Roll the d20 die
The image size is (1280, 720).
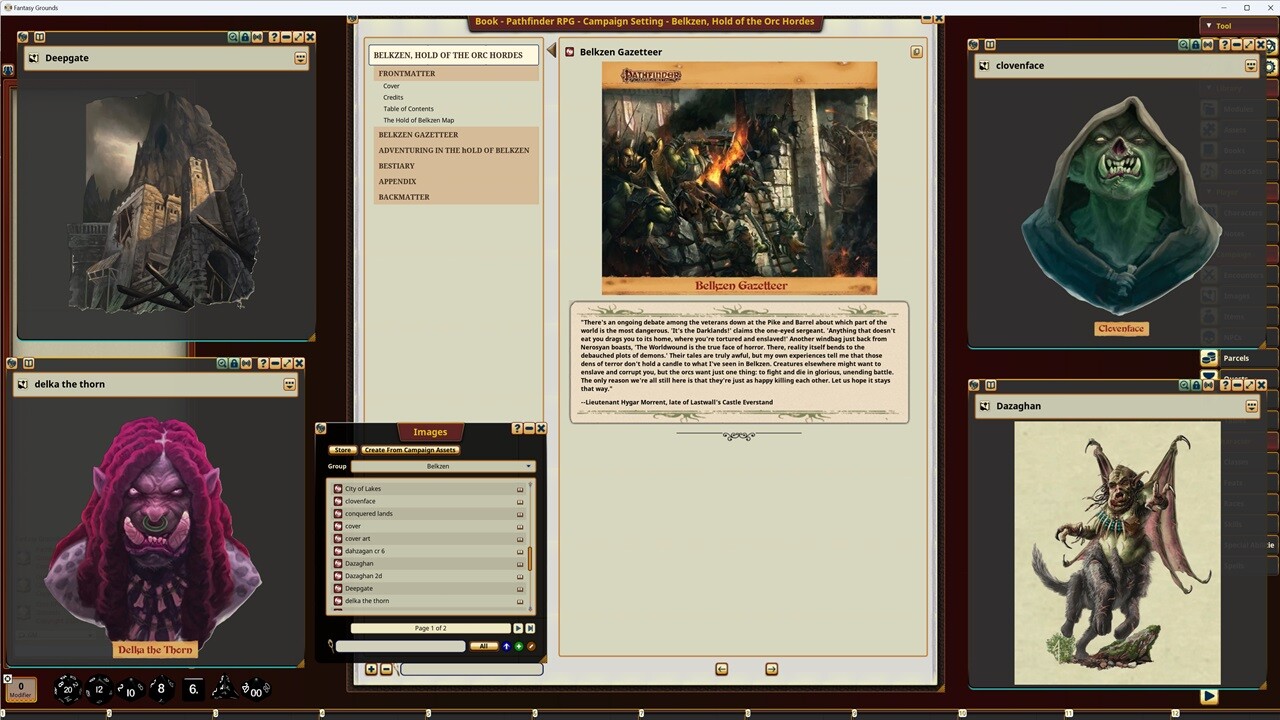[x=68, y=688]
